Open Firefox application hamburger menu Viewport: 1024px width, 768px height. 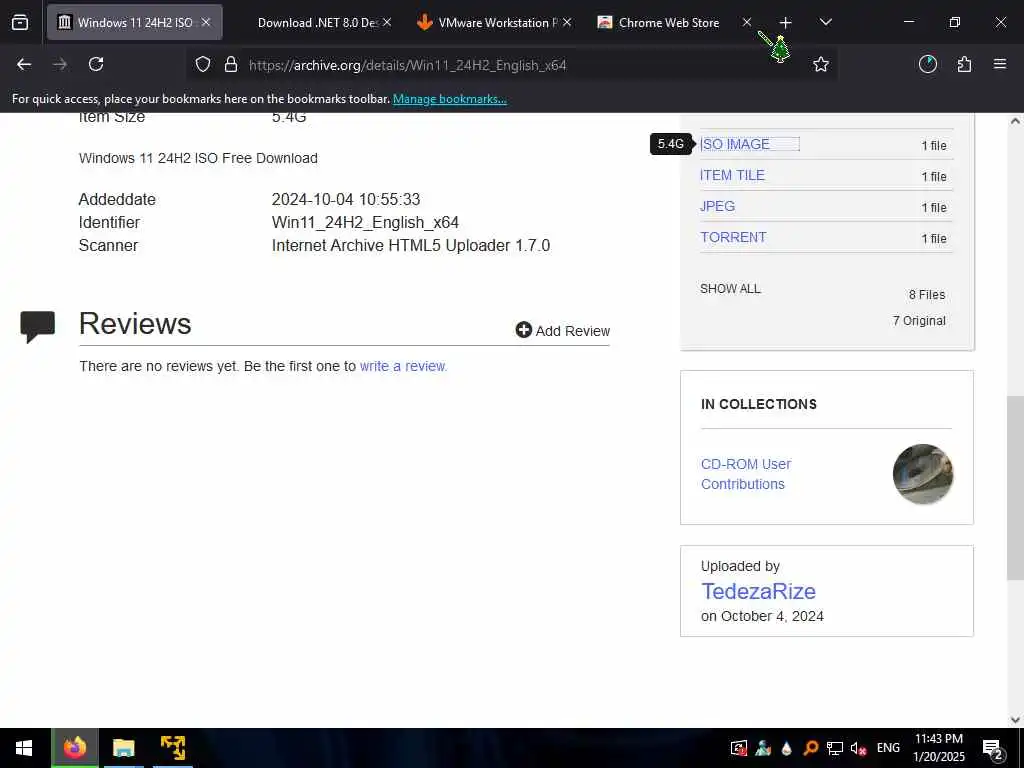pos(1000,64)
